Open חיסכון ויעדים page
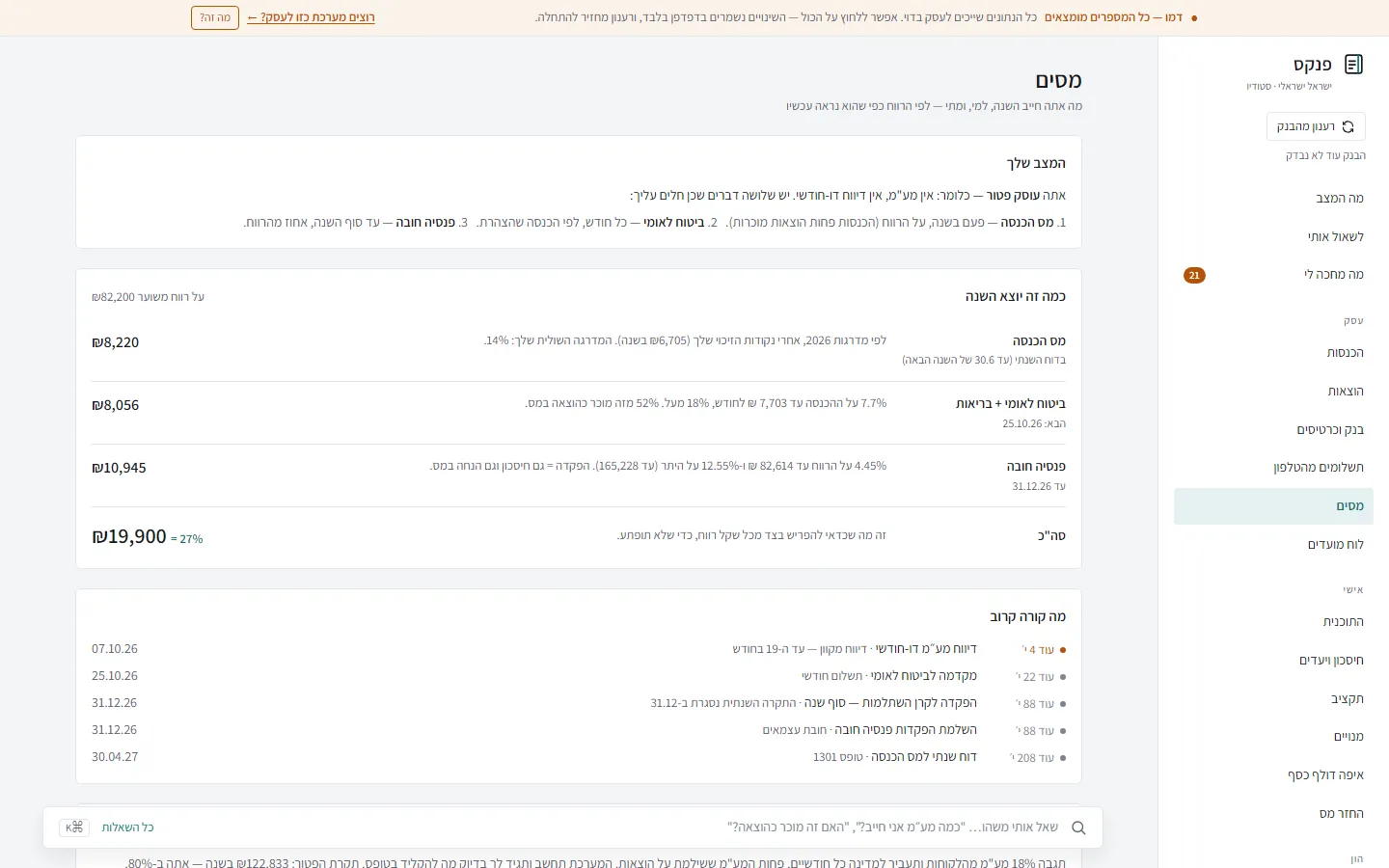This screenshot has width=1389, height=868. pyautogui.click(x=1273, y=661)
